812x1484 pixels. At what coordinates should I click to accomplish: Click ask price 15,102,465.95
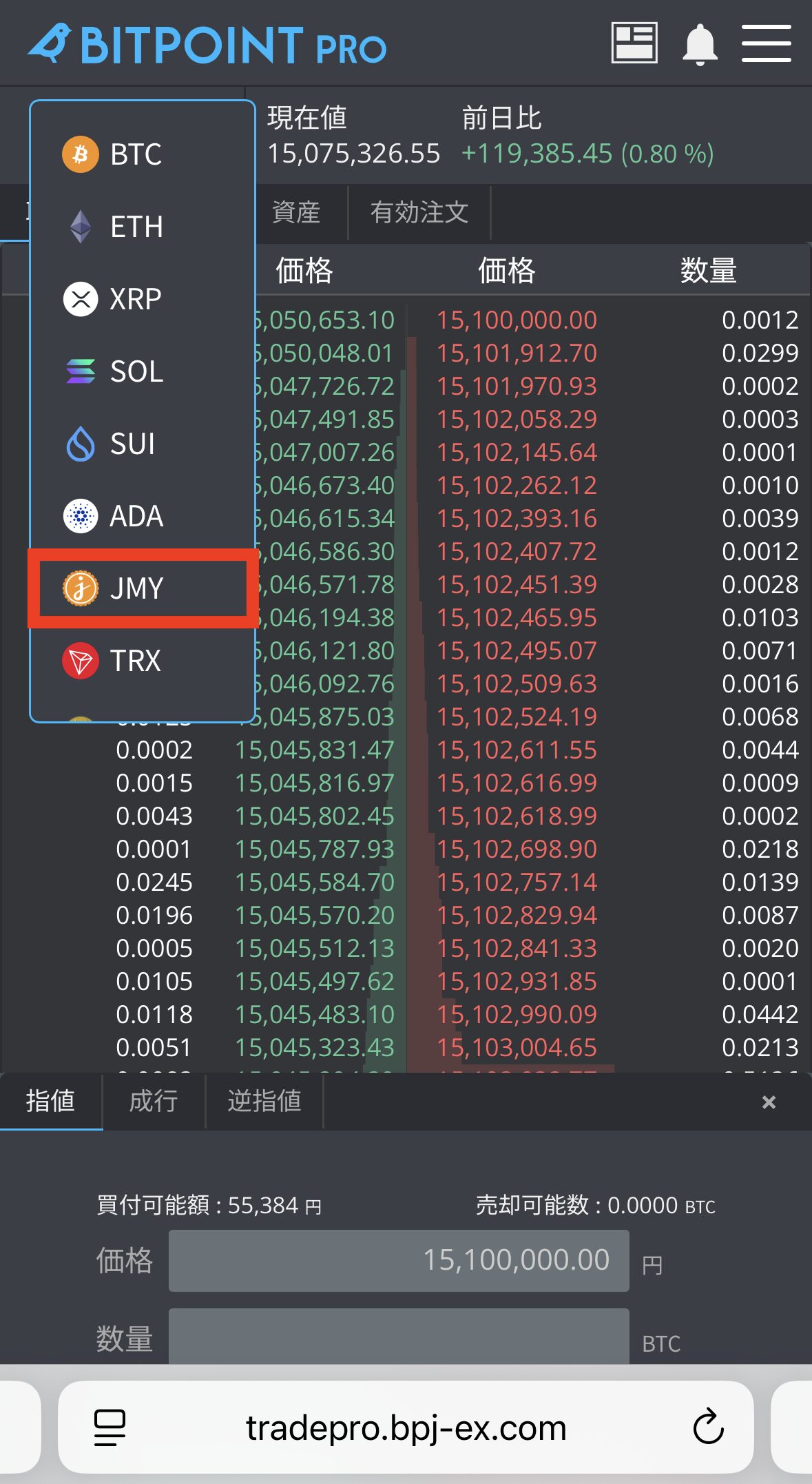pyautogui.click(x=517, y=617)
